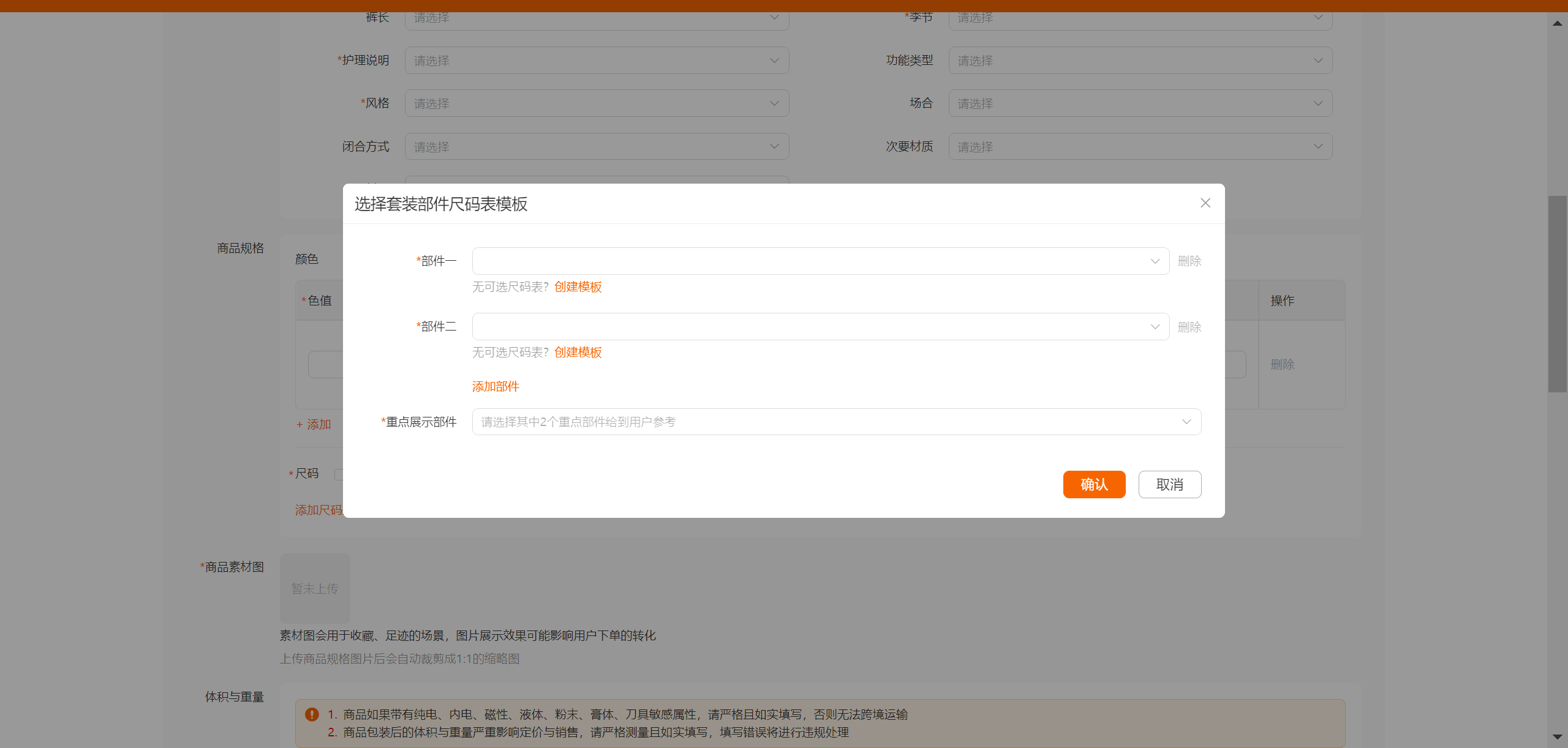This screenshot has height=748, width=1568.
Task: Click 创建模板 link under 部件一
Action: tap(577, 286)
